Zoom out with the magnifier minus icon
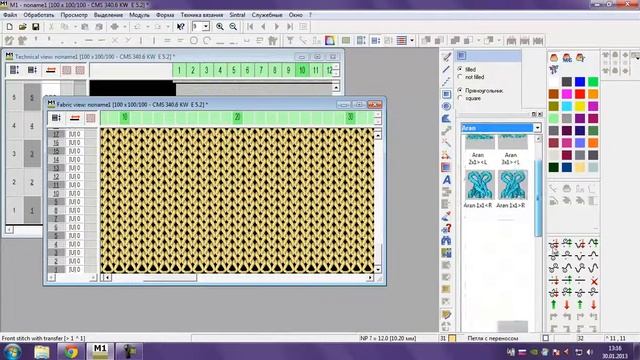The image size is (640, 360). coord(233,27)
